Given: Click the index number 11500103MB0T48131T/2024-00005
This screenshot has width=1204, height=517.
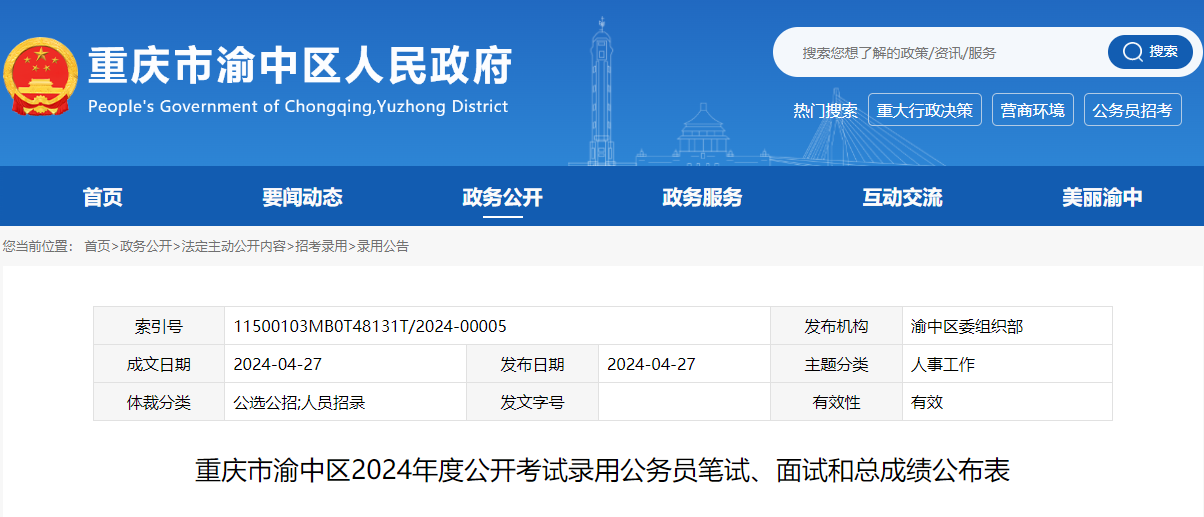Looking at the screenshot, I should [x=370, y=326].
